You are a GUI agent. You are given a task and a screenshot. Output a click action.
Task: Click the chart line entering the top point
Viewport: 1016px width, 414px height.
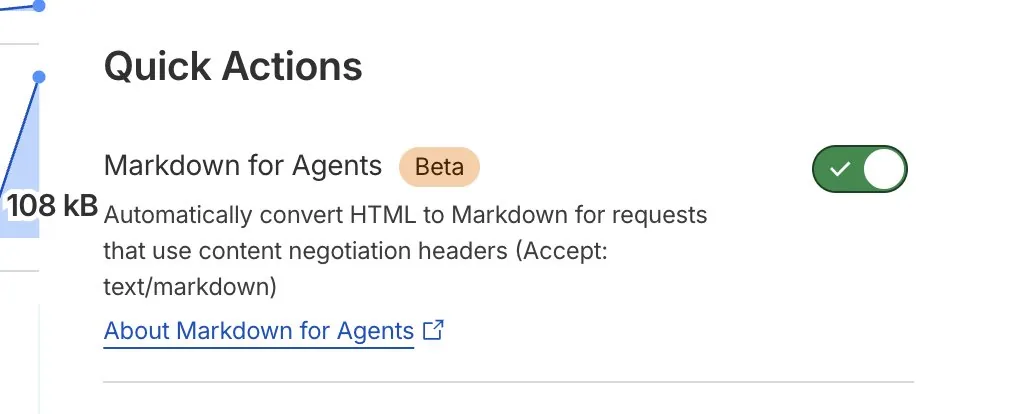click(x=16, y=8)
